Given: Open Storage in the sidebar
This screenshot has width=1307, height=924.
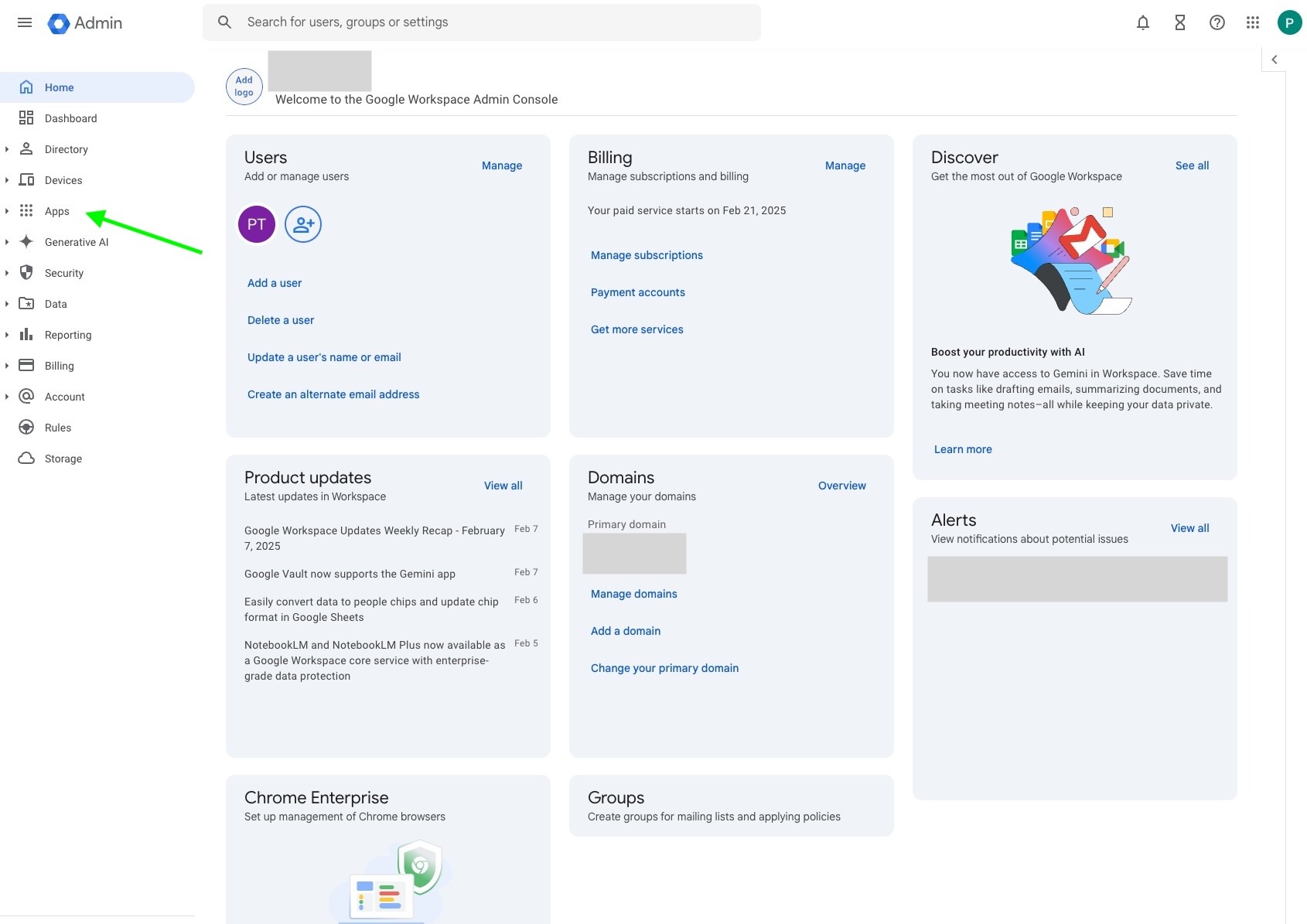Looking at the screenshot, I should click(63, 459).
